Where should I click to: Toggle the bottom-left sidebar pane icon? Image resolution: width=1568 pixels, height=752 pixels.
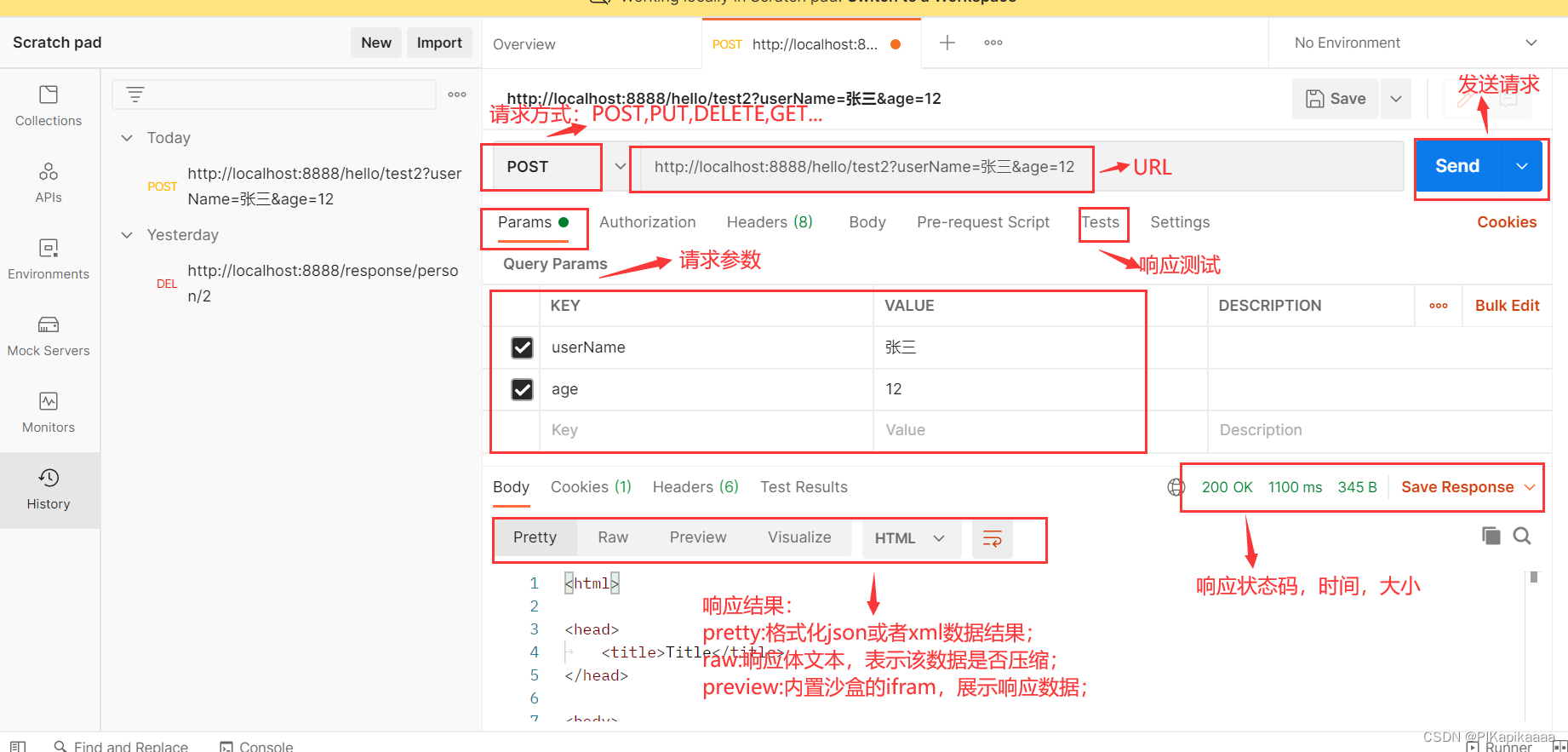[x=18, y=746]
